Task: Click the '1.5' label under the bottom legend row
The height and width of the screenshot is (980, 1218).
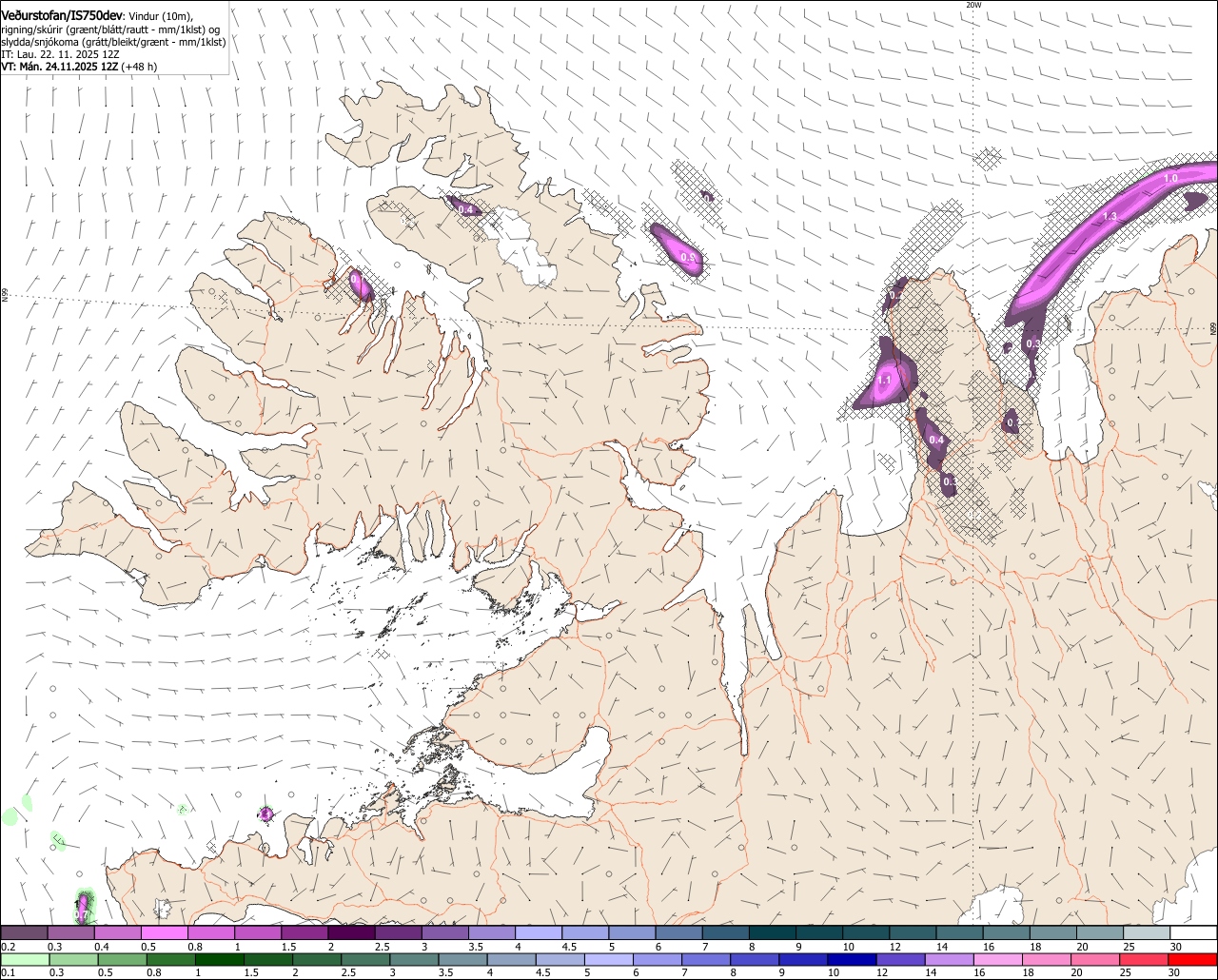Action: [x=251, y=973]
